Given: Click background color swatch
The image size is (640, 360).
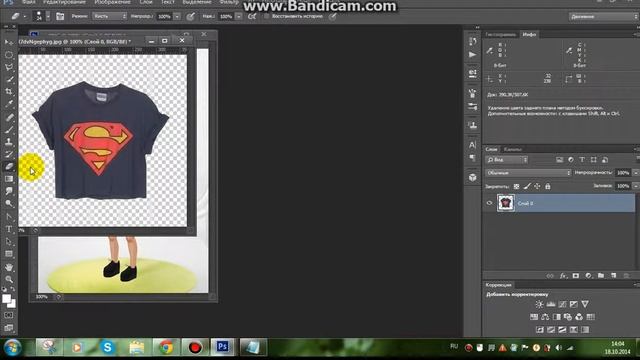Looking at the screenshot, I should [12, 304].
